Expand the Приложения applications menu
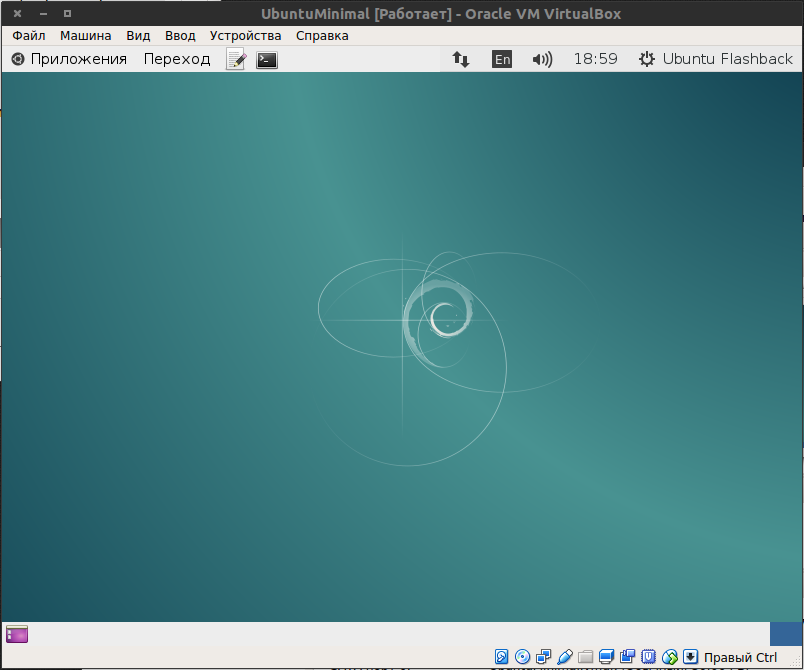The image size is (804, 670). [69, 59]
